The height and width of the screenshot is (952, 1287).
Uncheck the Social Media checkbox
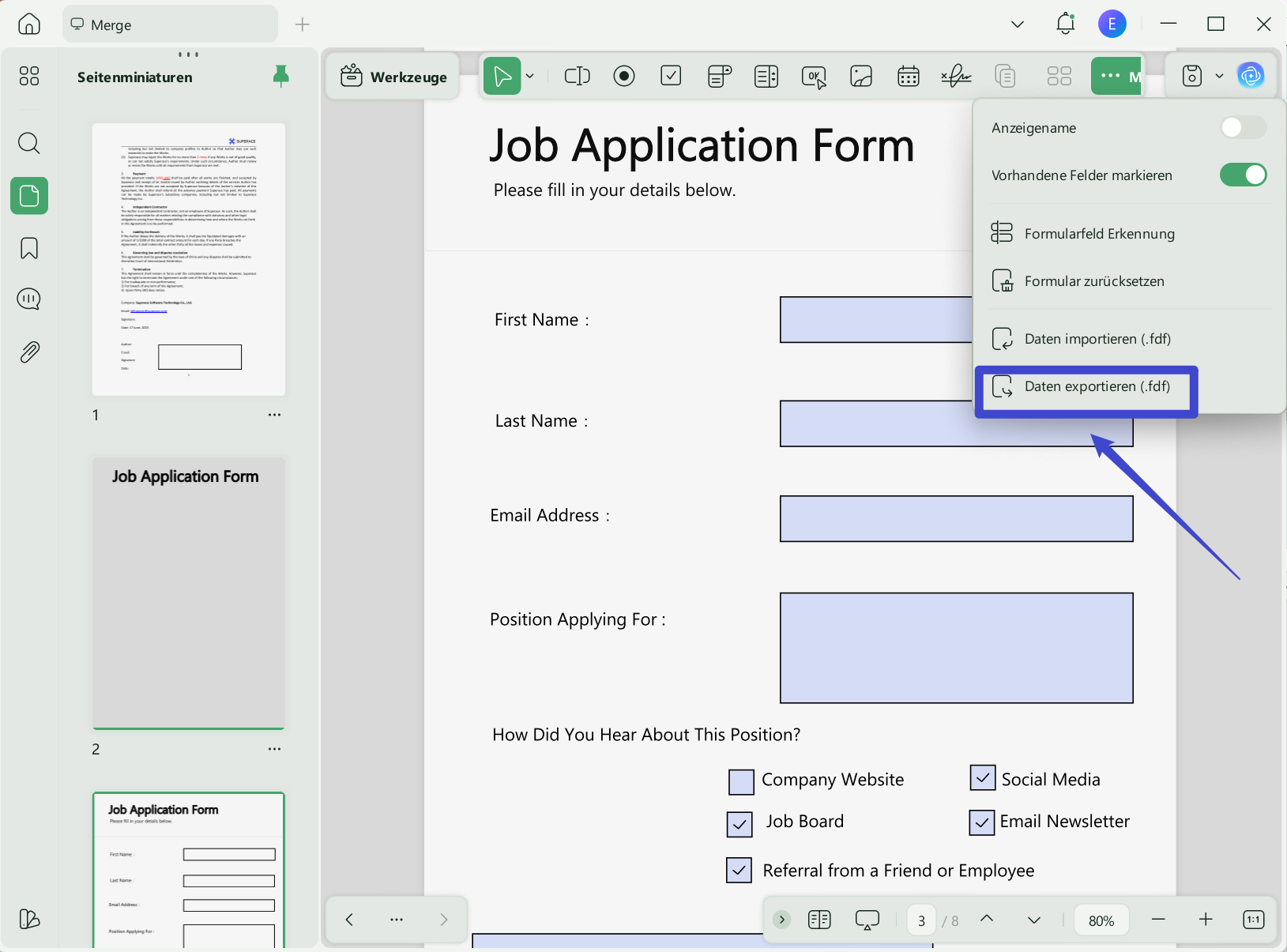982,778
